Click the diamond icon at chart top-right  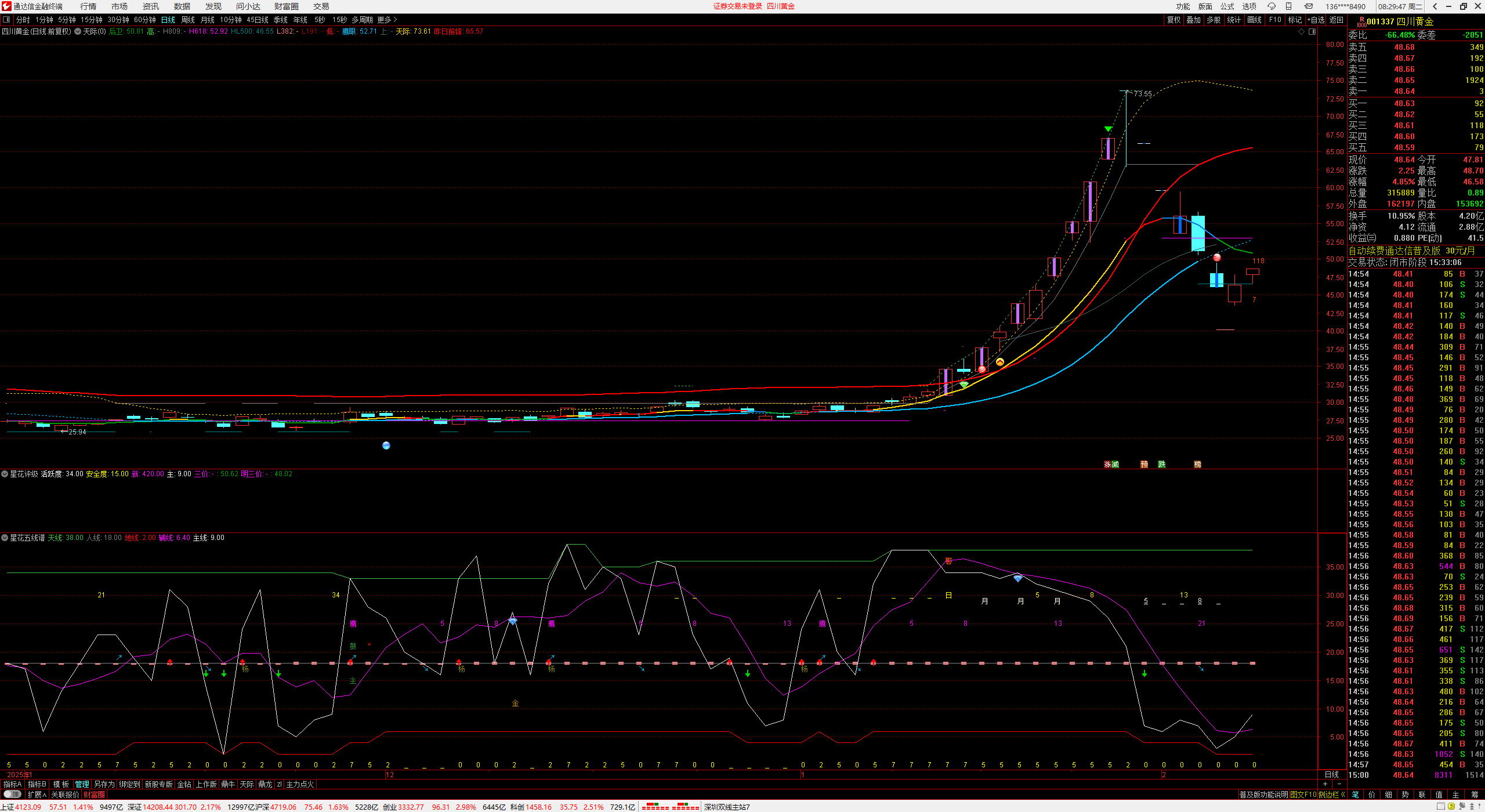click(x=1301, y=31)
